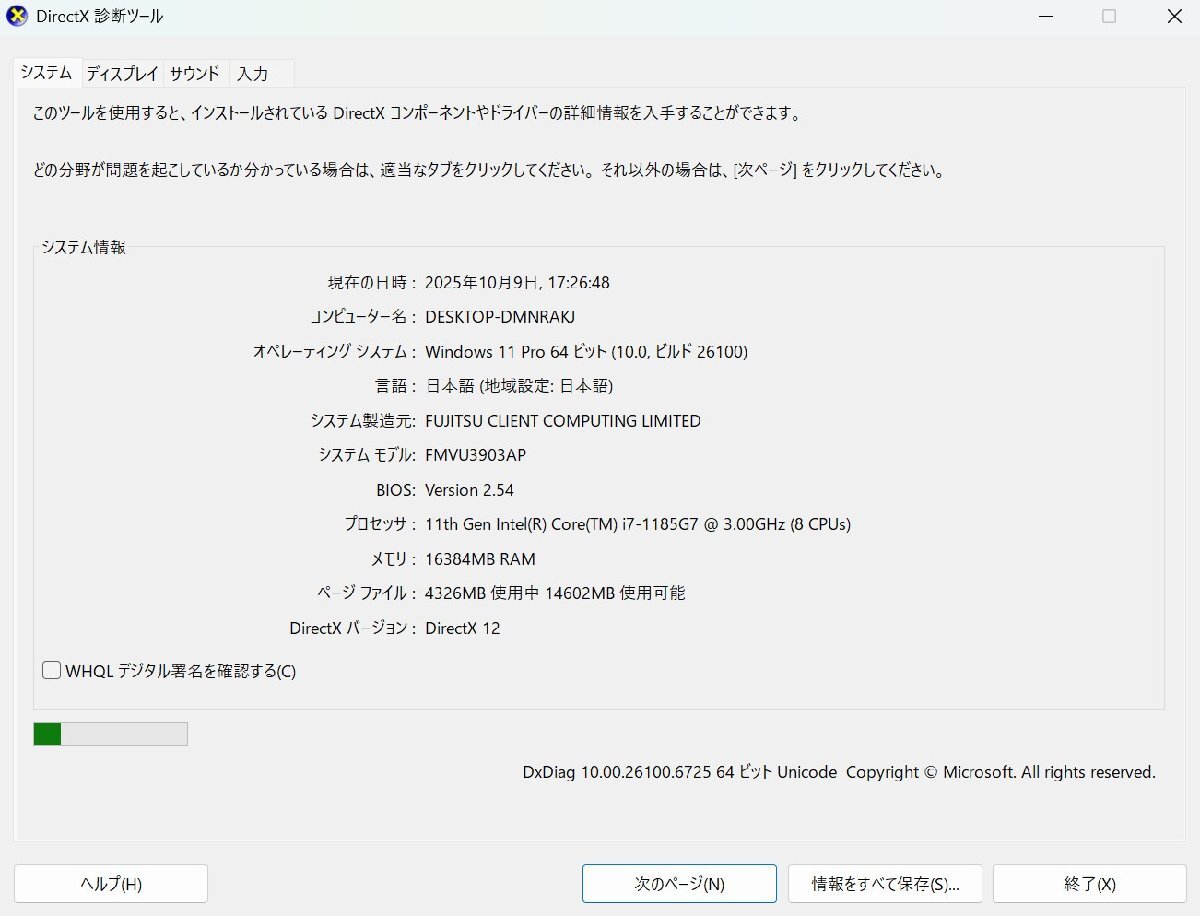
Task: Click the BIOS value Version 2.54
Action: coord(469,490)
